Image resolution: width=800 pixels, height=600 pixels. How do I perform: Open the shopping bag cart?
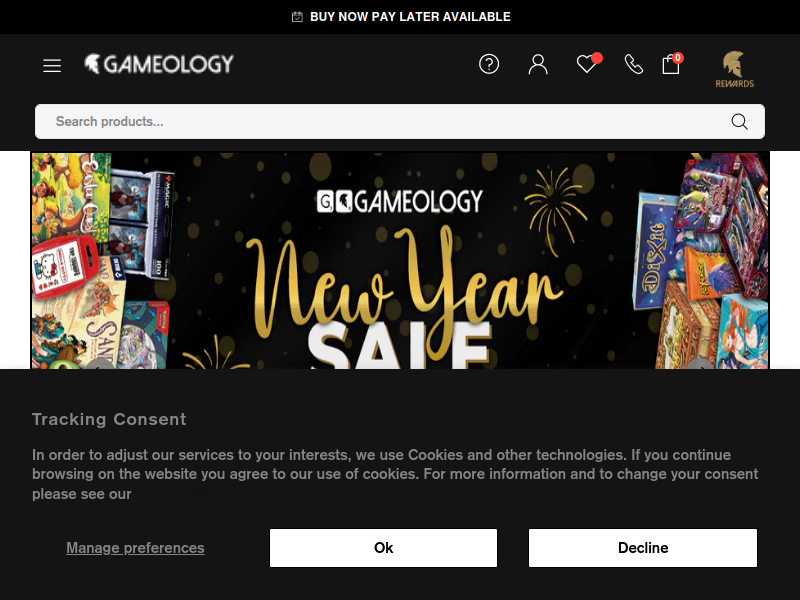pyautogui.click(x=672, y=64)
